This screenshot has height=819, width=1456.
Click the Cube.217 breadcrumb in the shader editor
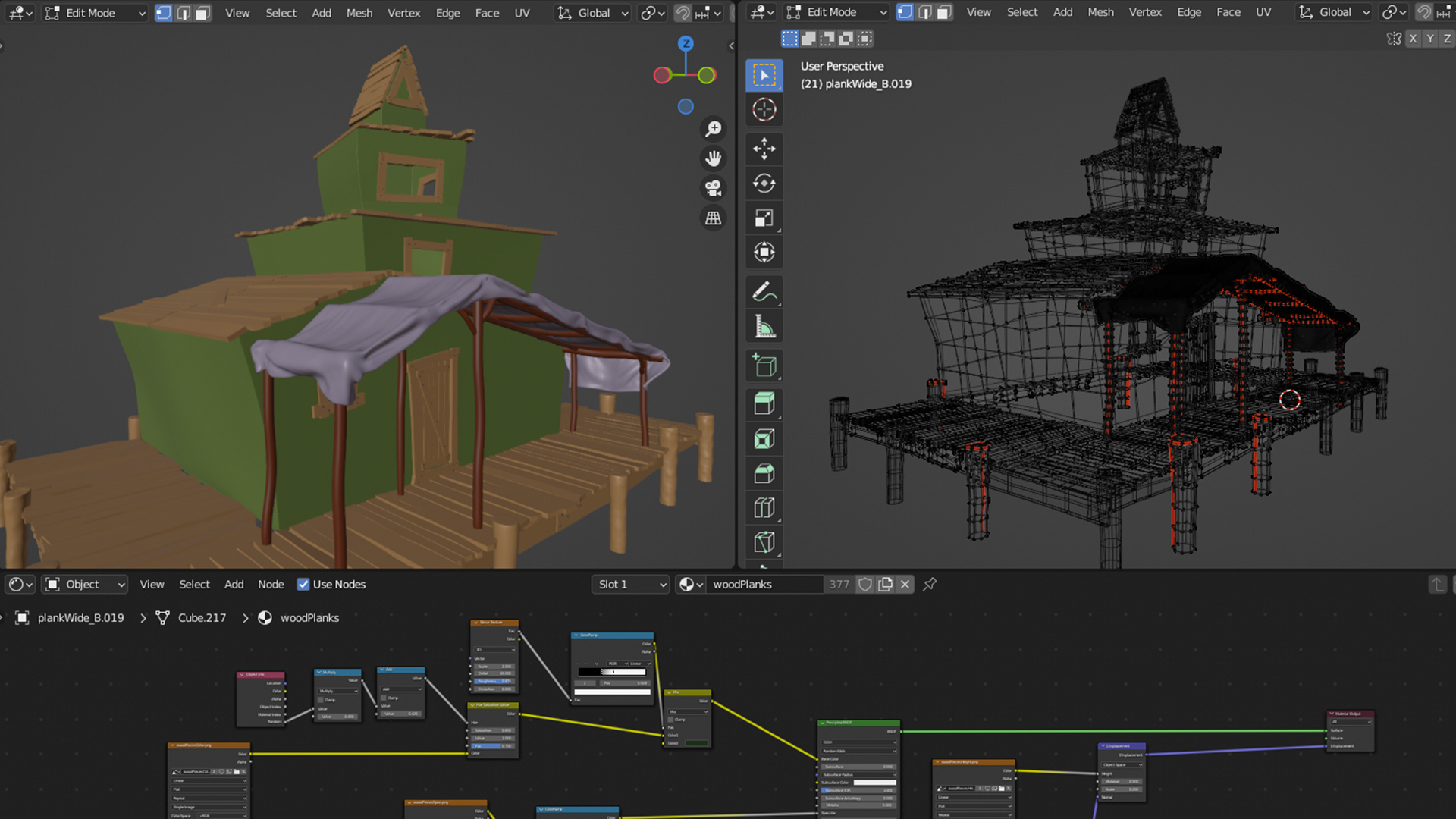pyautogui.click(x=202, y=617)
